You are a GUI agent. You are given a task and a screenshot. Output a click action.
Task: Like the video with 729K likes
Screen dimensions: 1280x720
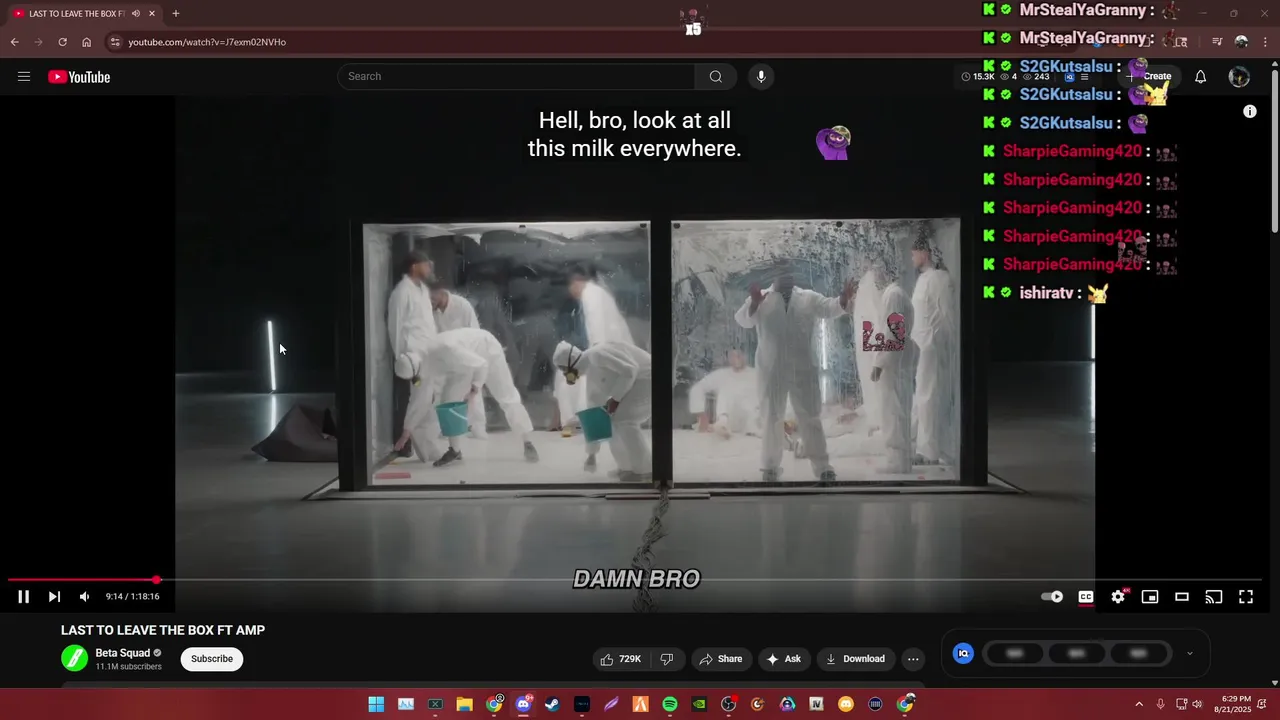tap(620, 659)
